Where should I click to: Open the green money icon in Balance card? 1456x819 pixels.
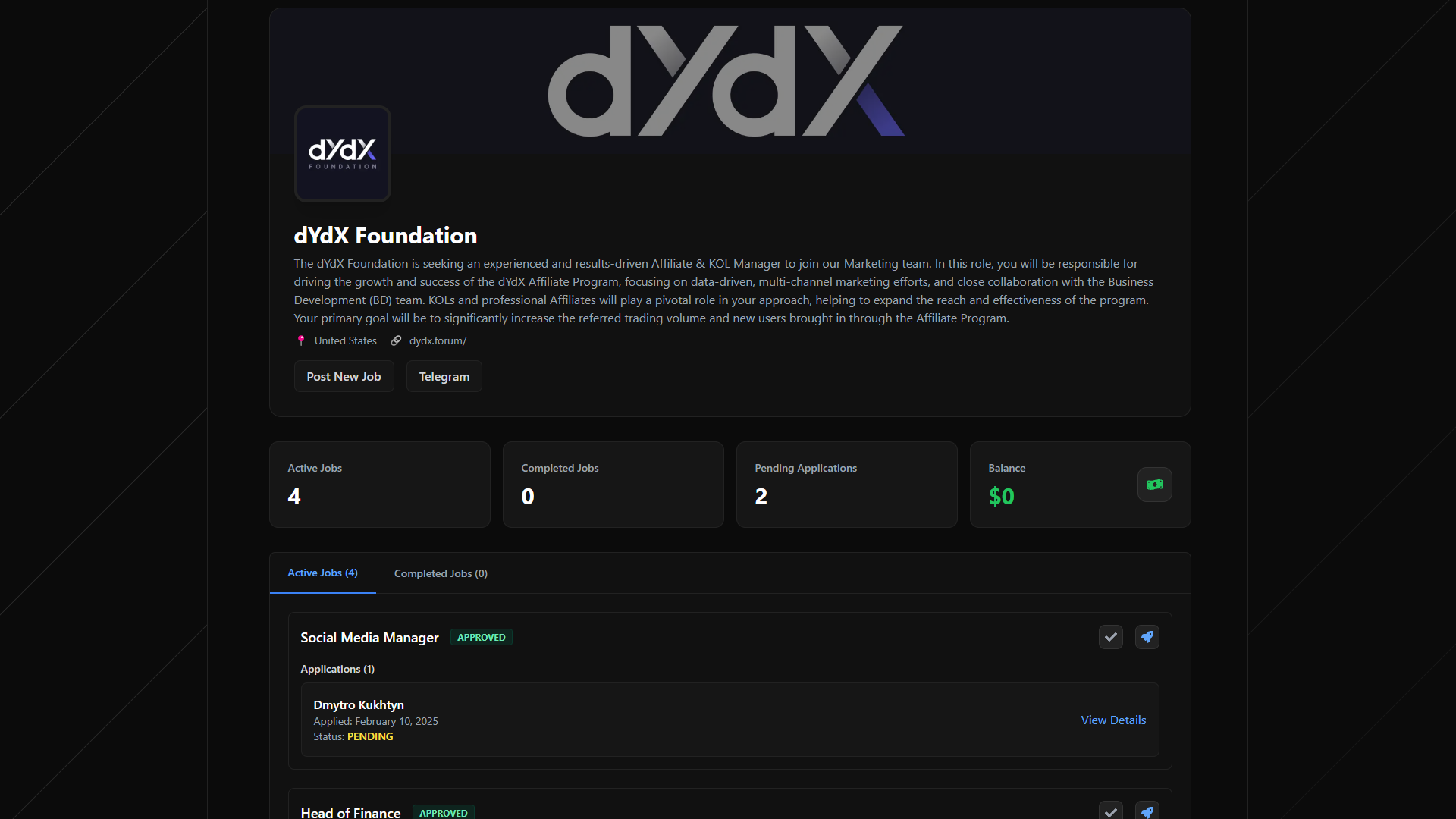[1155, 485]
